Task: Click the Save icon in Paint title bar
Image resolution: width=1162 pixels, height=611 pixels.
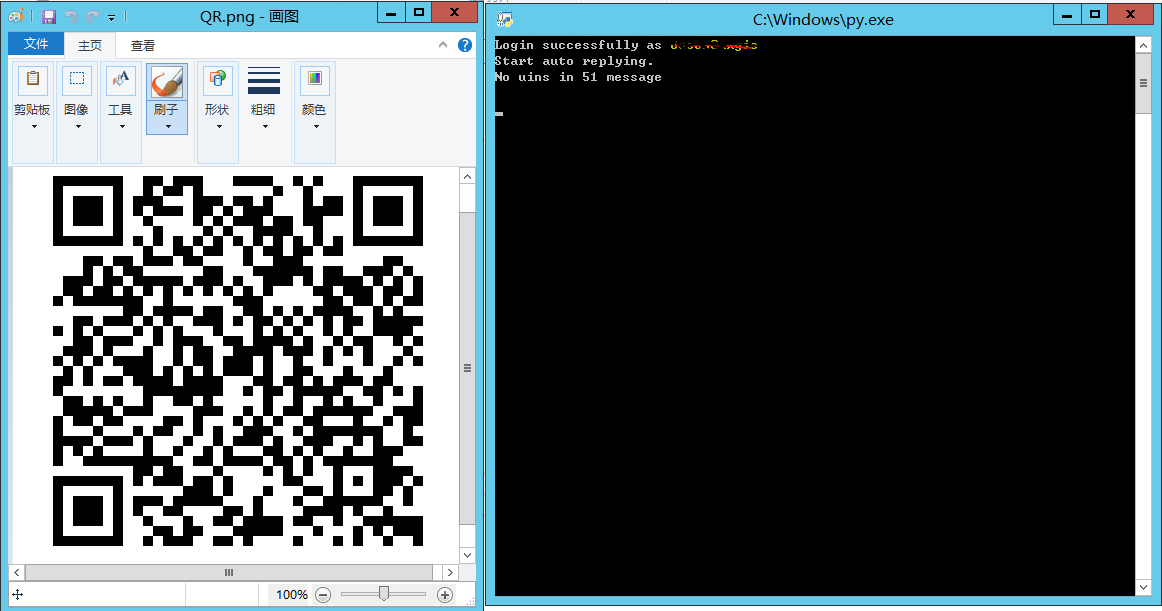Action: 49,16
